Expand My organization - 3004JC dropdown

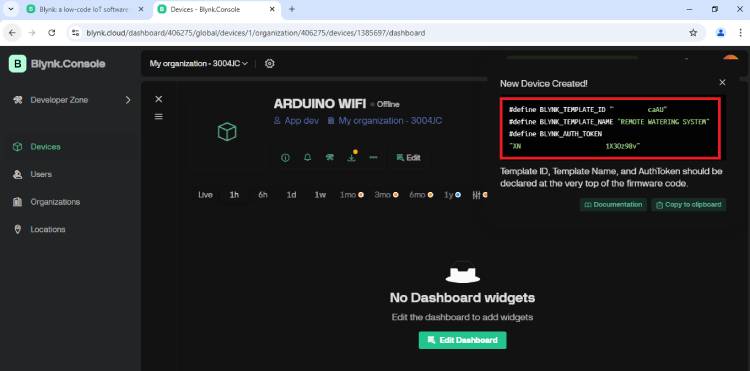(x=199, y=64)
